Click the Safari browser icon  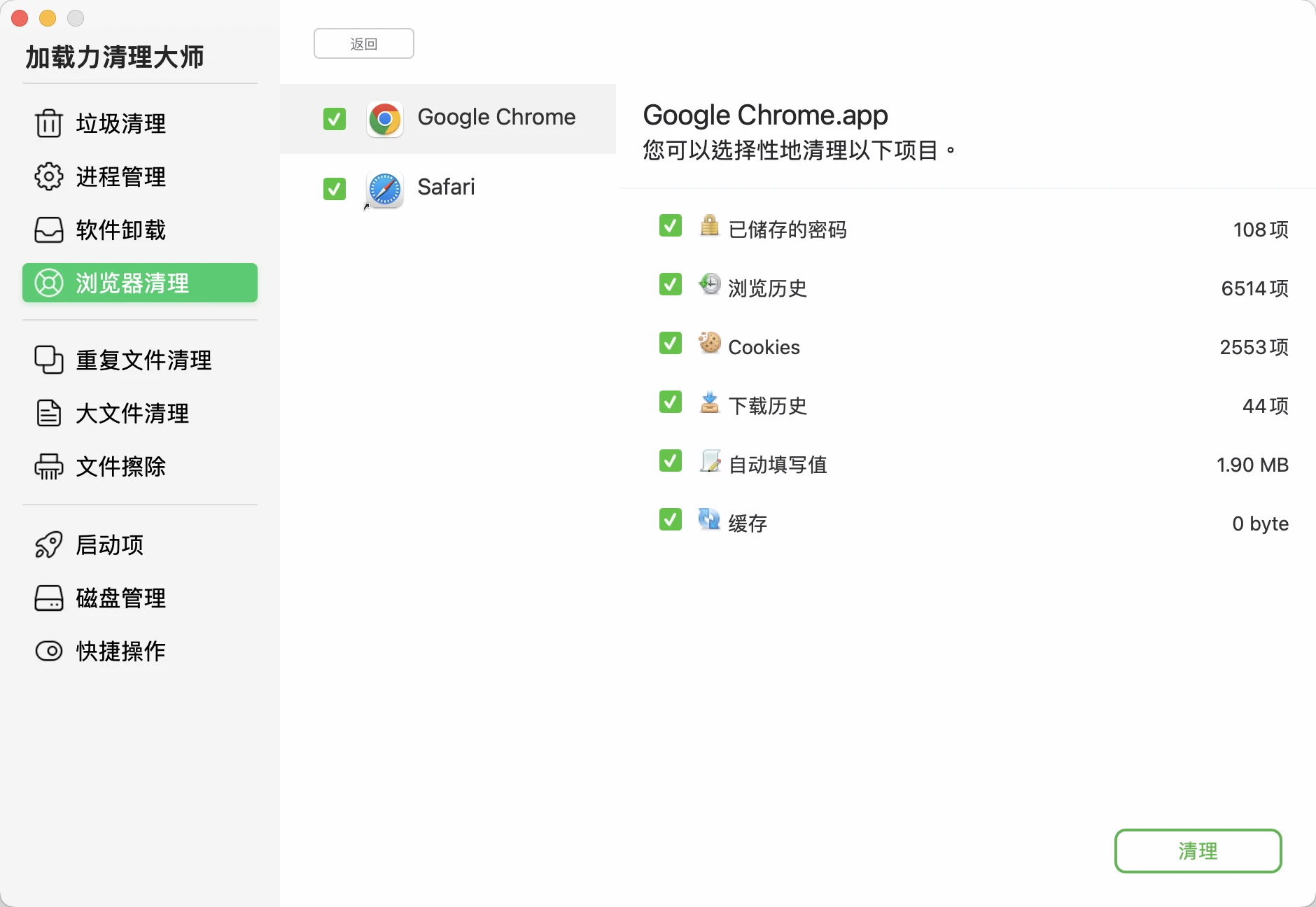[384, 188]
